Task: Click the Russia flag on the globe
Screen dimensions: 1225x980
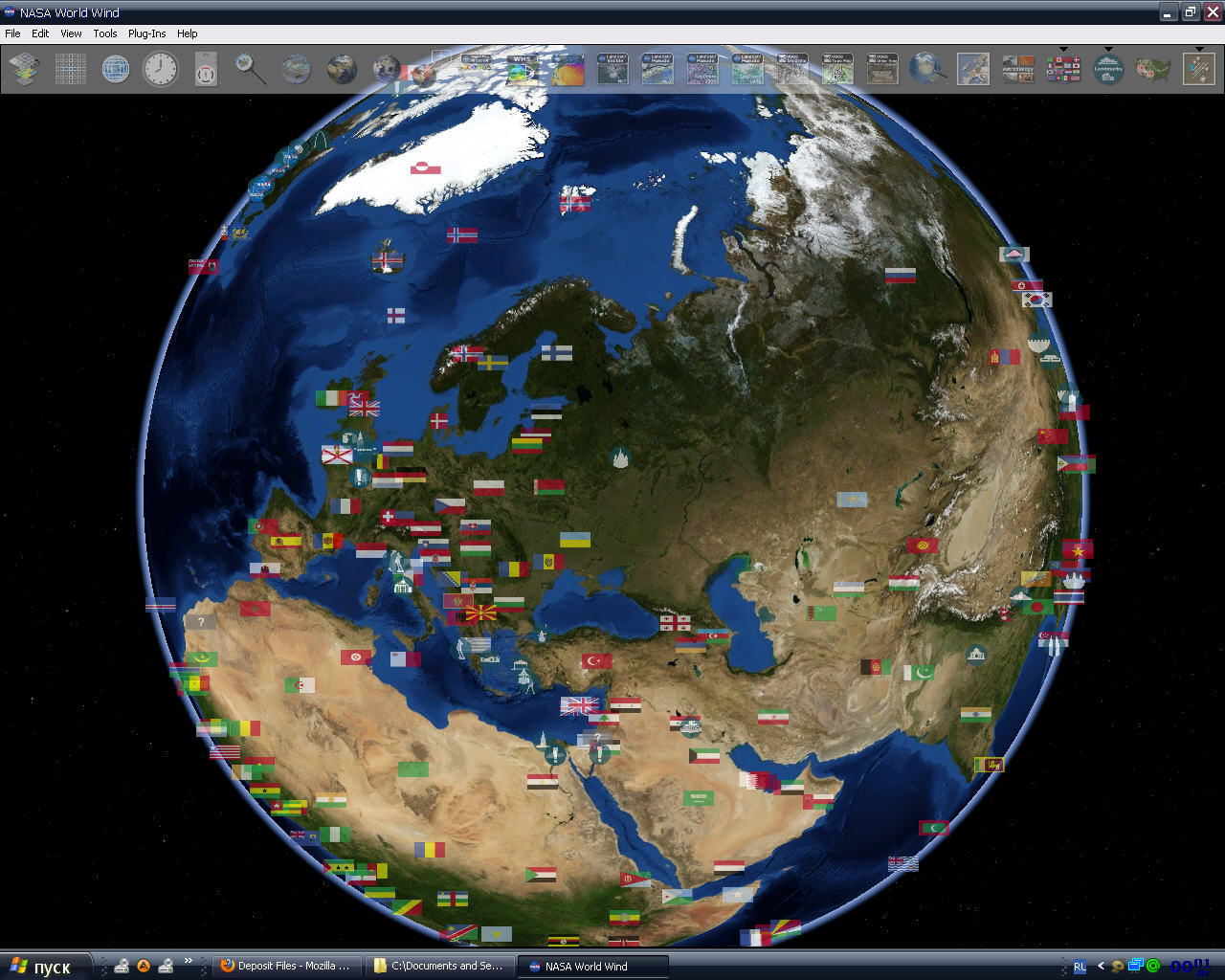Action: [x=901, y=276]
